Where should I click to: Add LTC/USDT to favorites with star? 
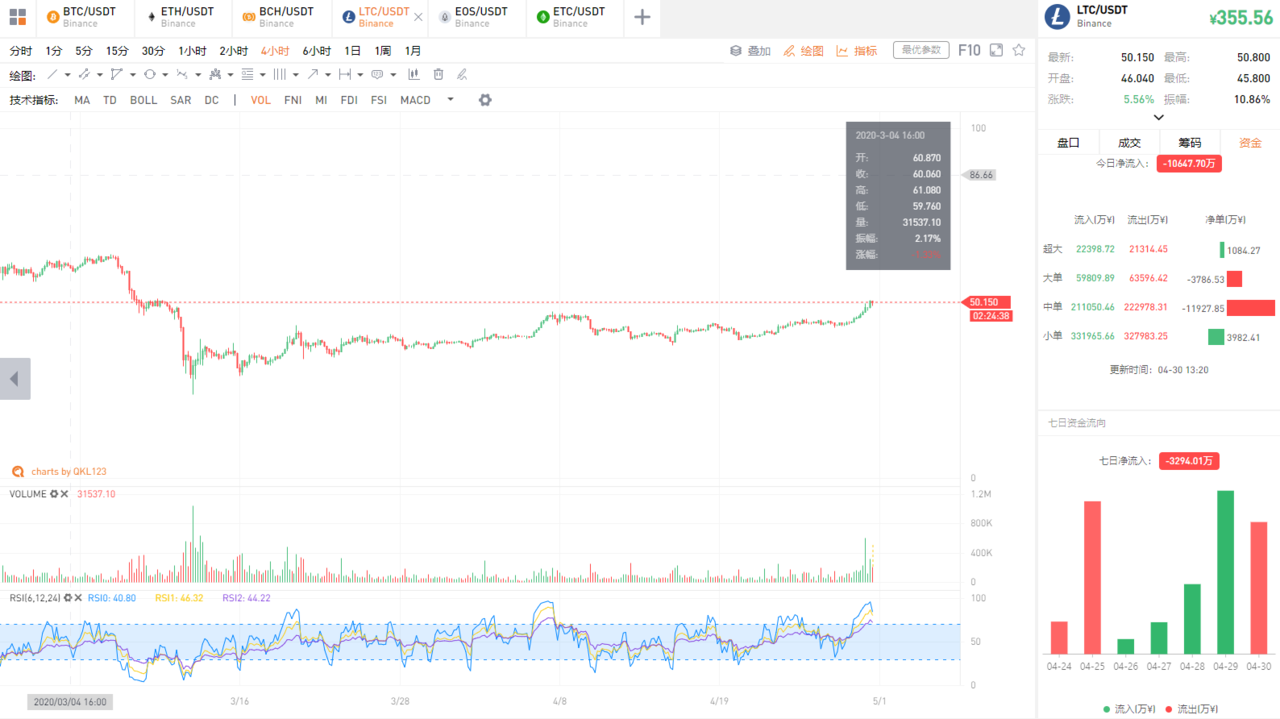tap(1019, 50)
